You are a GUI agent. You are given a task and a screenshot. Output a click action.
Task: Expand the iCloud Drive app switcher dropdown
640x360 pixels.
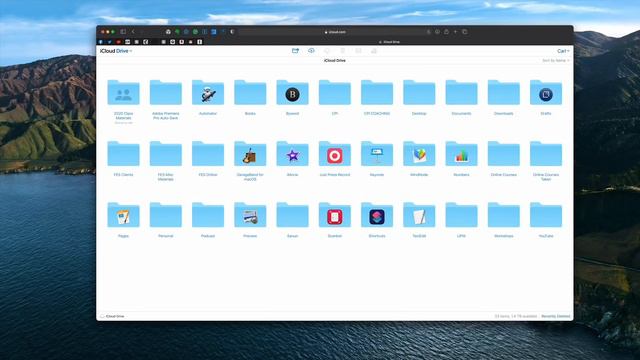pyautogui.click(x=116, y=51)
